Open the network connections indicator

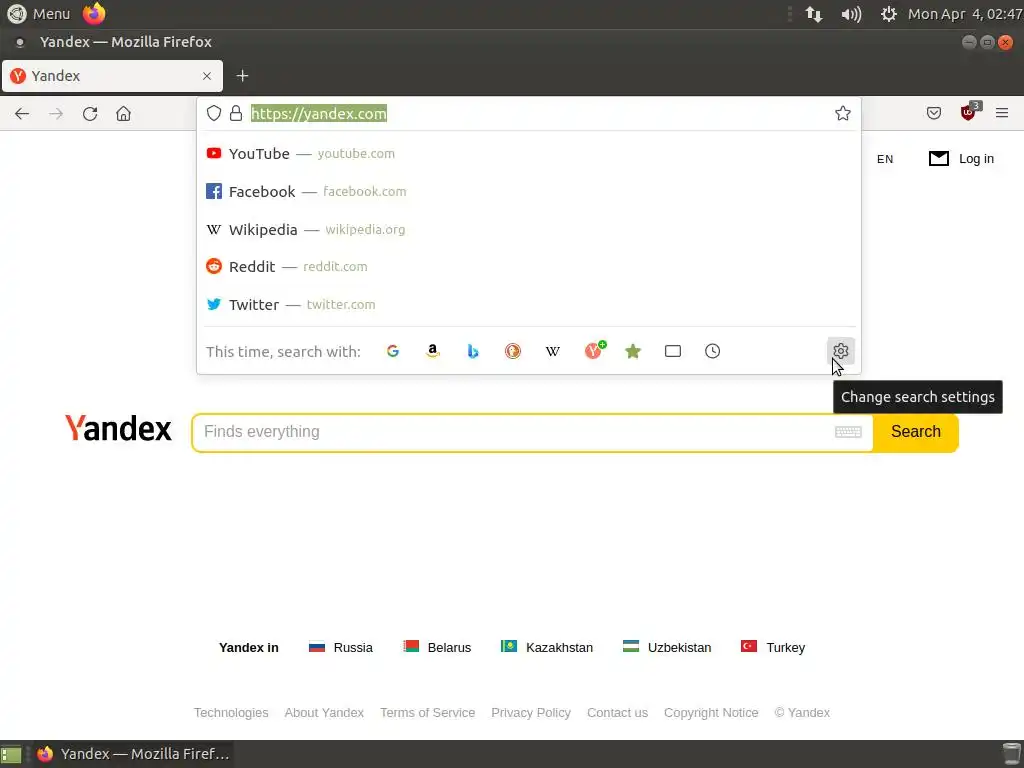[814, 14]
